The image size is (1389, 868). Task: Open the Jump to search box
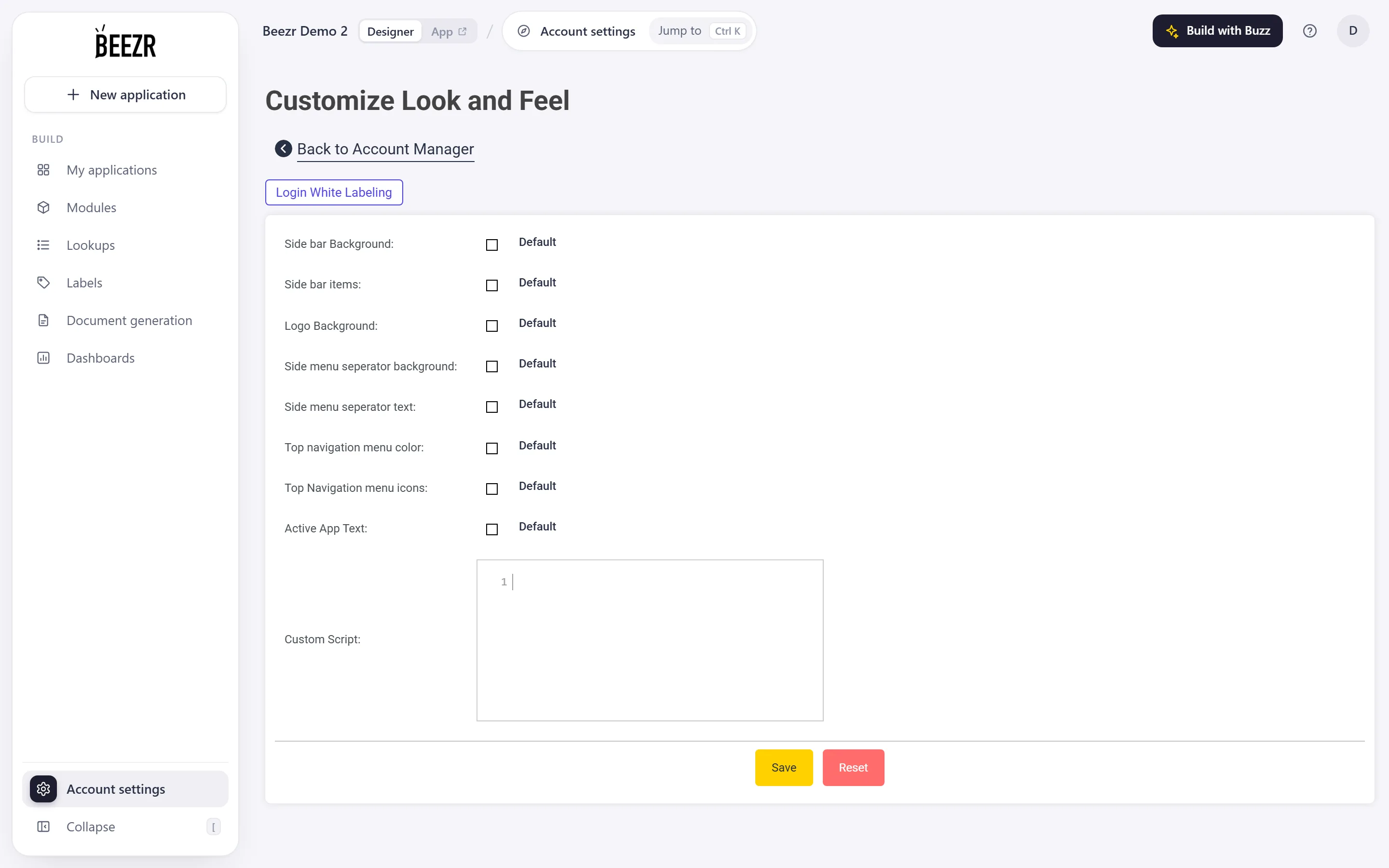pyautogui.click(x=700, y=31)
